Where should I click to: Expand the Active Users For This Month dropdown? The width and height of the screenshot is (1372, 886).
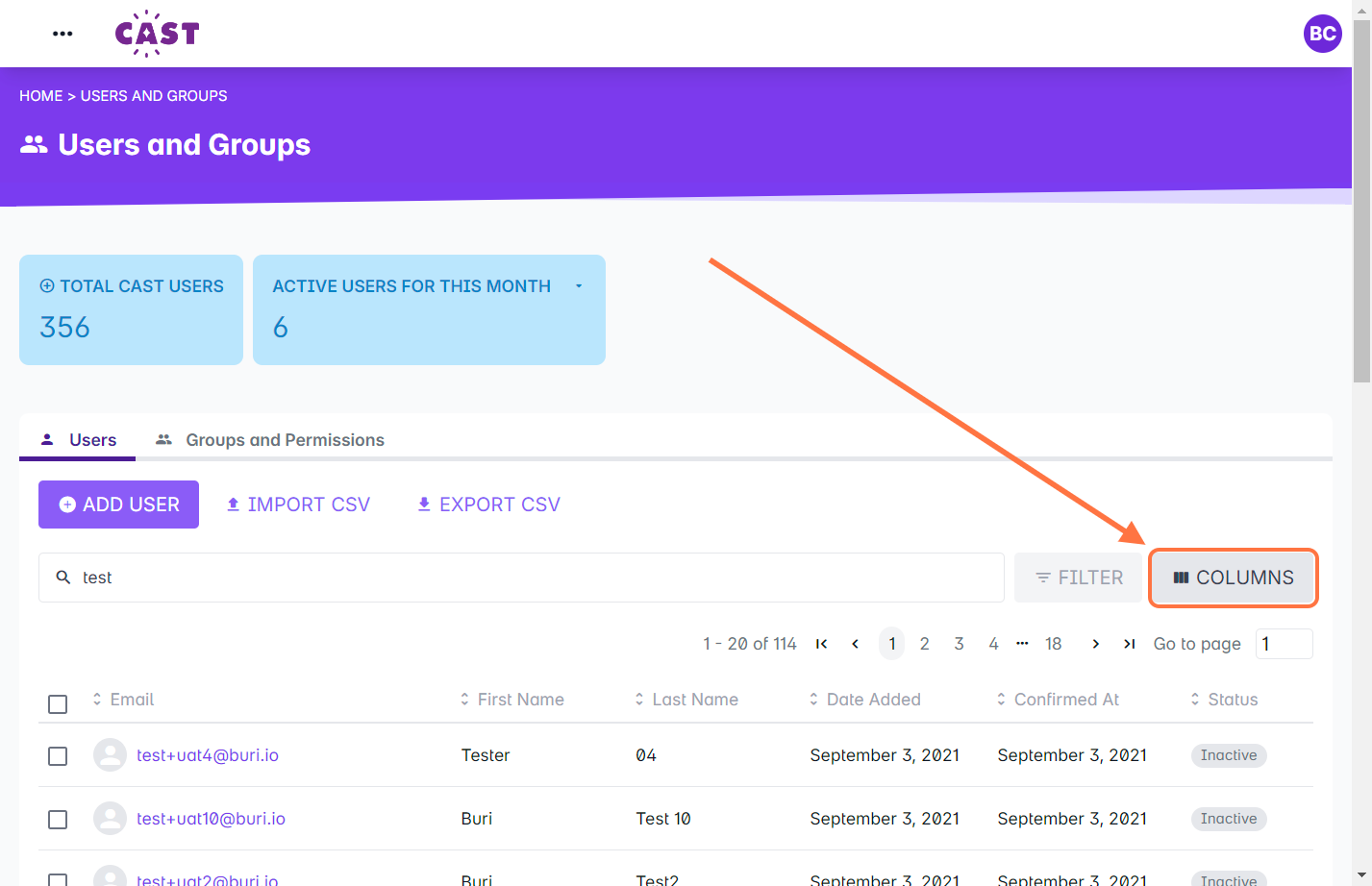tap(579, 286)
